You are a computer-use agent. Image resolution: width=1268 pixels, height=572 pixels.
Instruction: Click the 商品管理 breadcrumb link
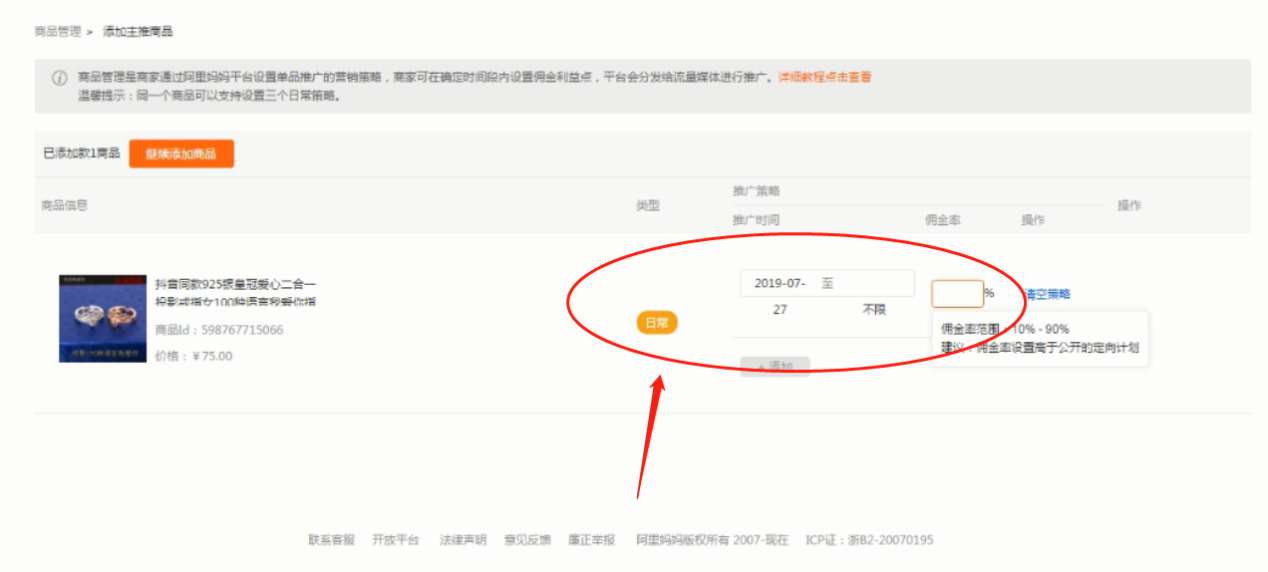[57, 32]
